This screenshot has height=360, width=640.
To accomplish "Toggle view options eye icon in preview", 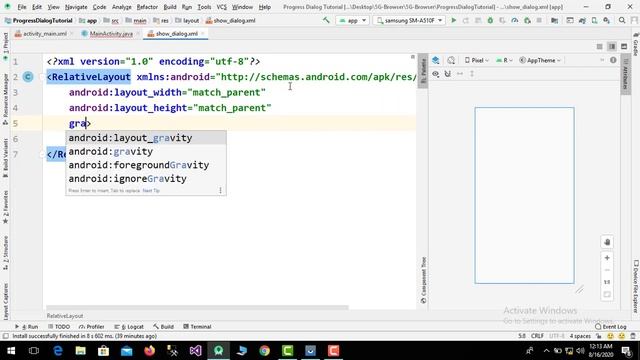I will [x=436, y=74].
